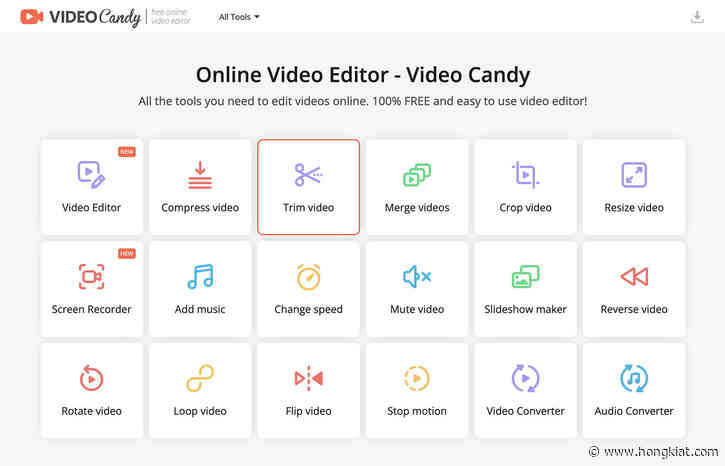
Task: Open the Change speed label
Action: (308, 310)
